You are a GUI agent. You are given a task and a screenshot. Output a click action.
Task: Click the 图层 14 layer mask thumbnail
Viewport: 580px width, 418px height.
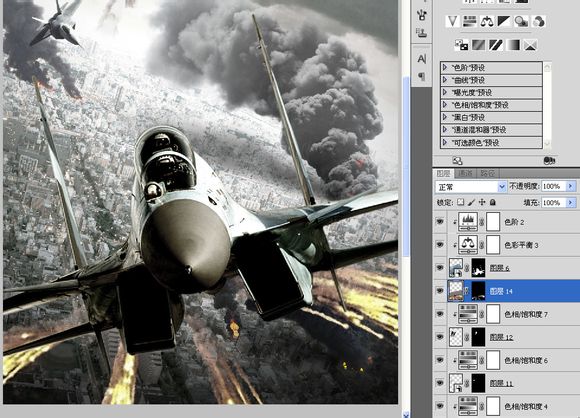tap(478, 291)
